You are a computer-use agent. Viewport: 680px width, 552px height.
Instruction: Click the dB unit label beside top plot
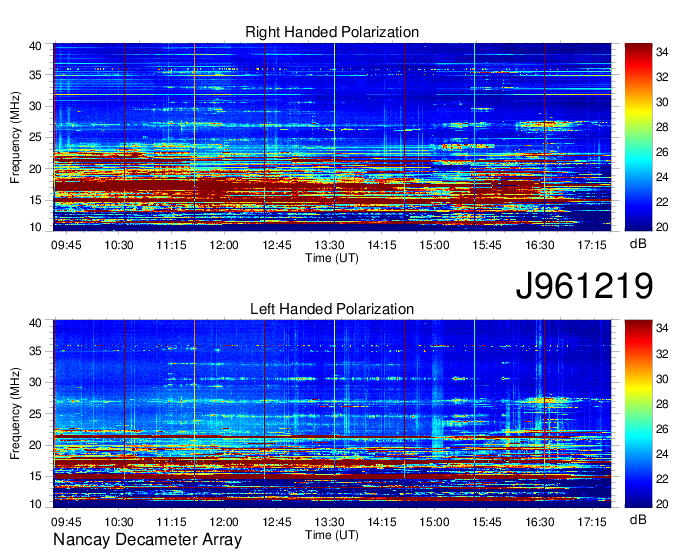coord(638,244)
